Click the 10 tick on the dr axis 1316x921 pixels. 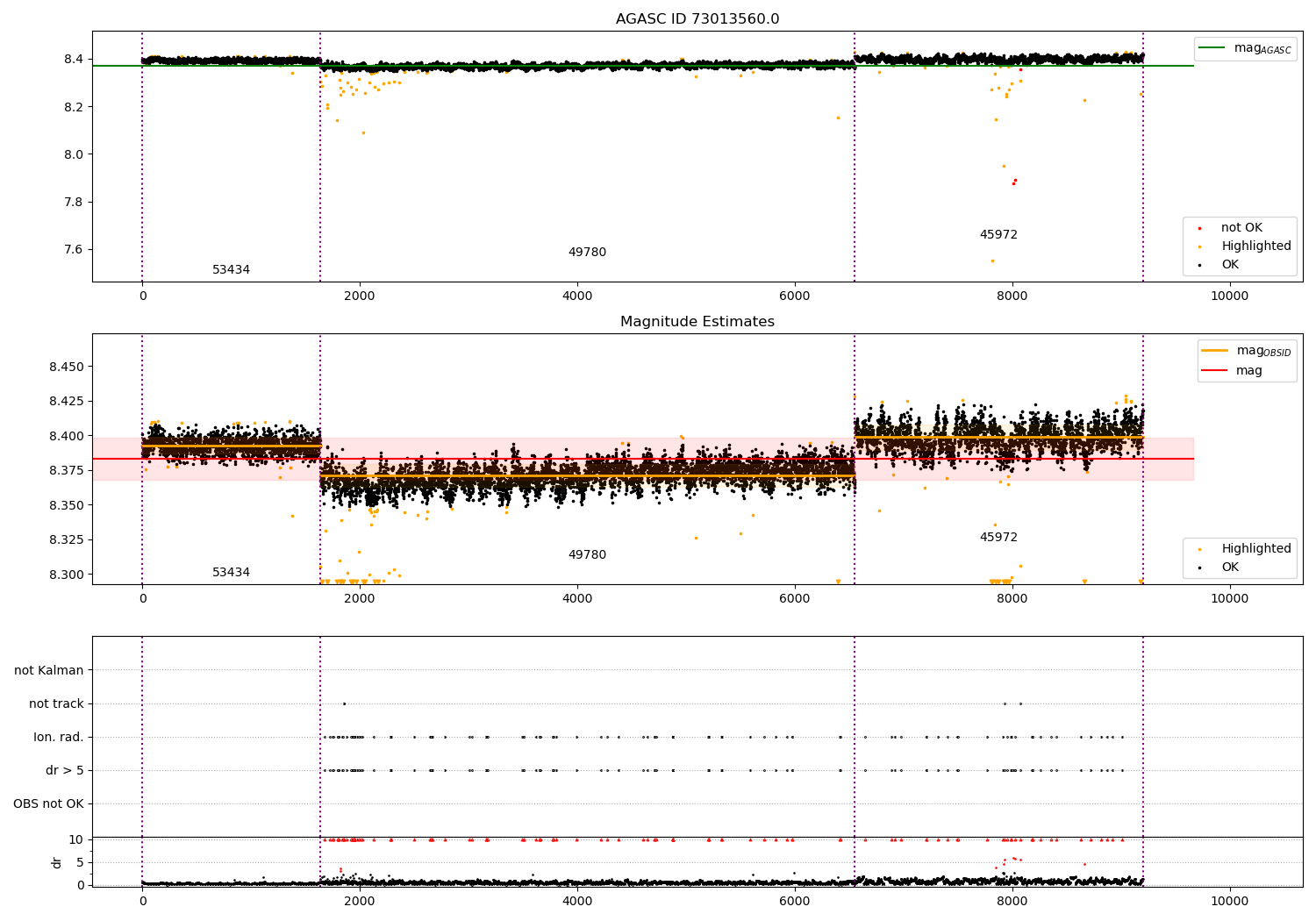(76, 840)
